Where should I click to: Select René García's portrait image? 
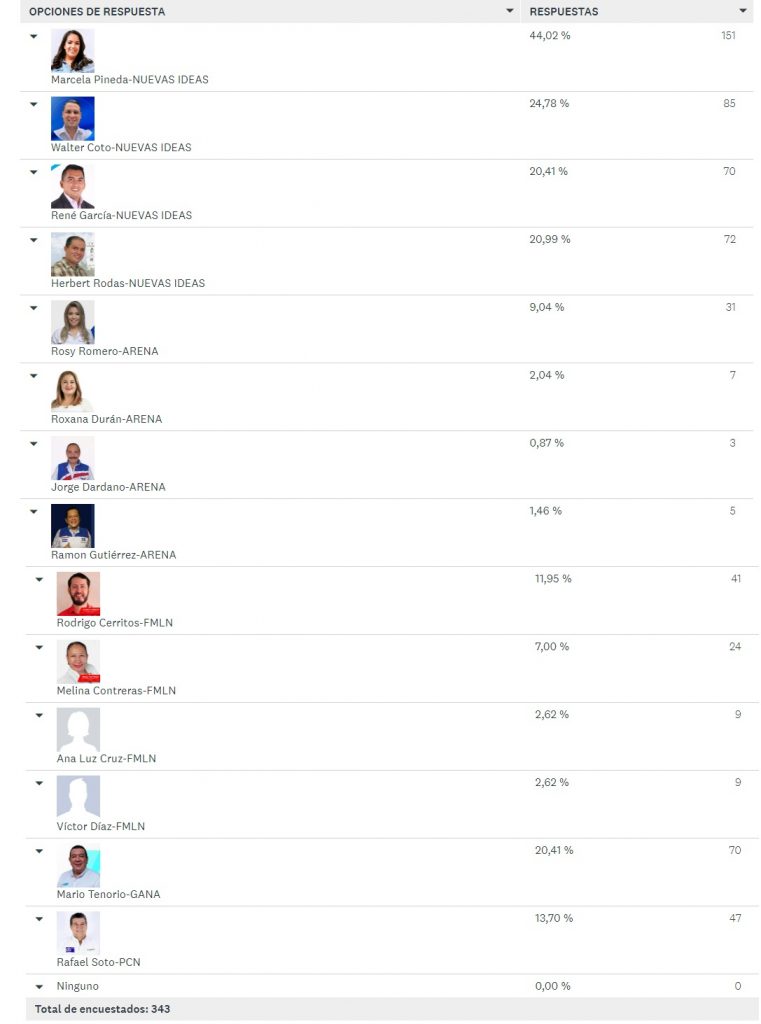[x=73, y=186]
